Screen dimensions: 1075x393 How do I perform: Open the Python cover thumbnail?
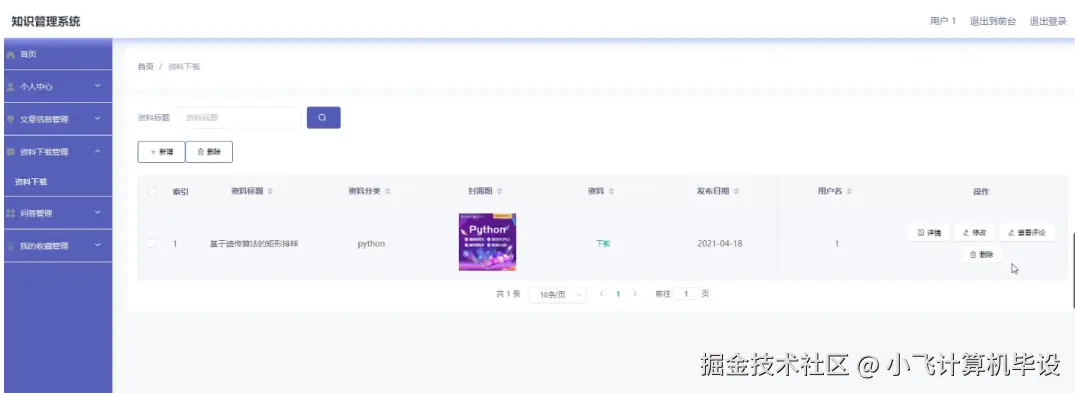coord(487,242)
